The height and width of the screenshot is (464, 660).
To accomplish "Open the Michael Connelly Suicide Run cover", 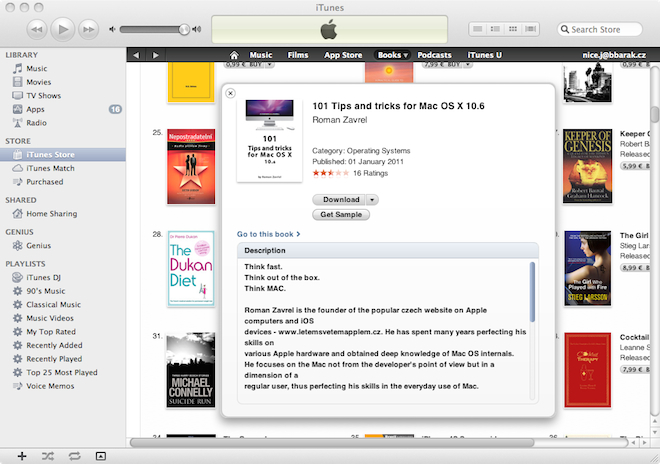I will [191, 370].
